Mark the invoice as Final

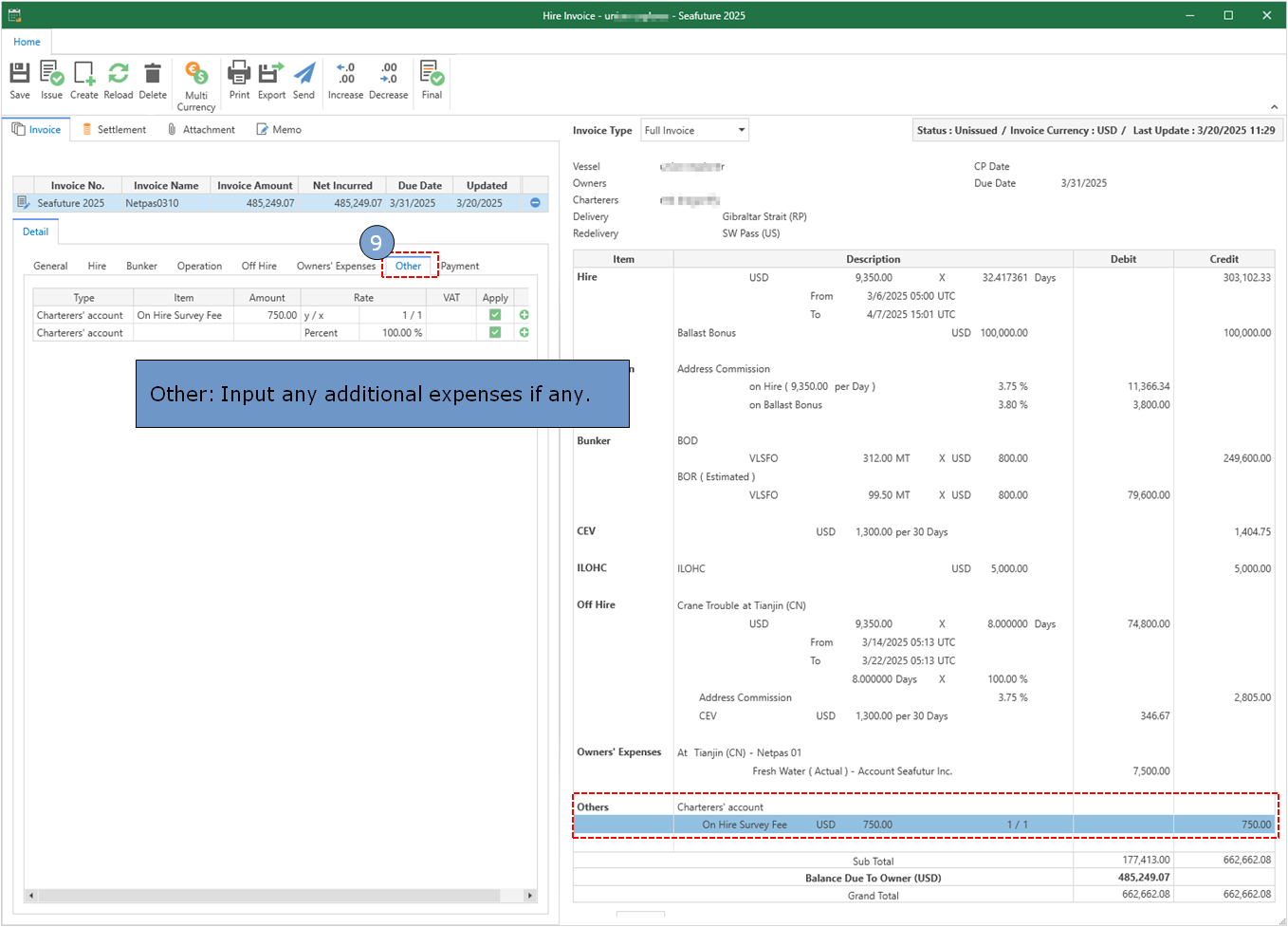coord(432,74)
